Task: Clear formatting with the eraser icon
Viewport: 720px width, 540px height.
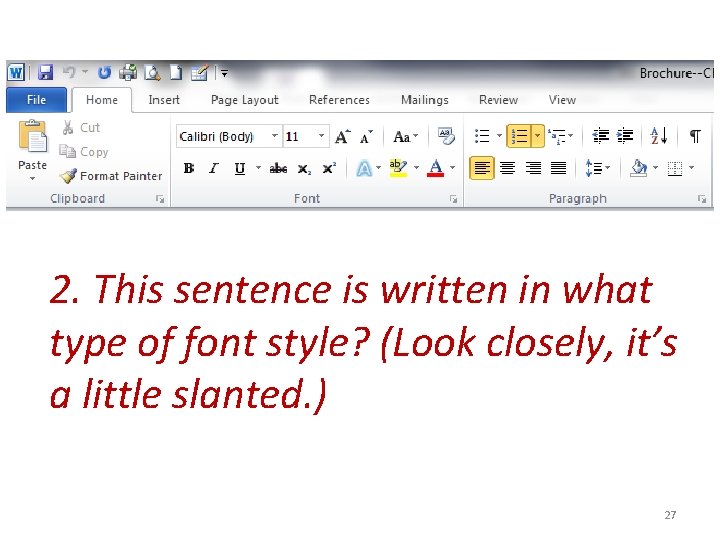Action: tap(446, 136)
